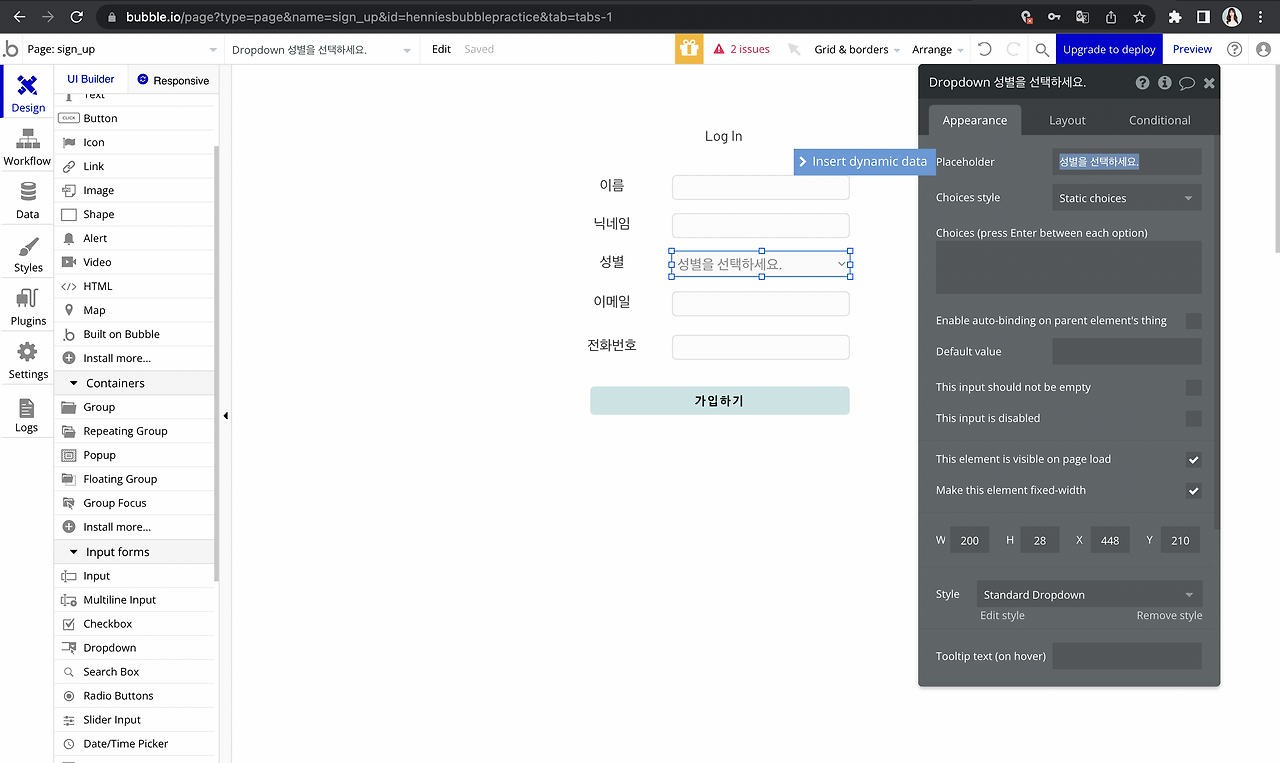
Task: Click the Tooltip text input field
Action: (1127, 655)
